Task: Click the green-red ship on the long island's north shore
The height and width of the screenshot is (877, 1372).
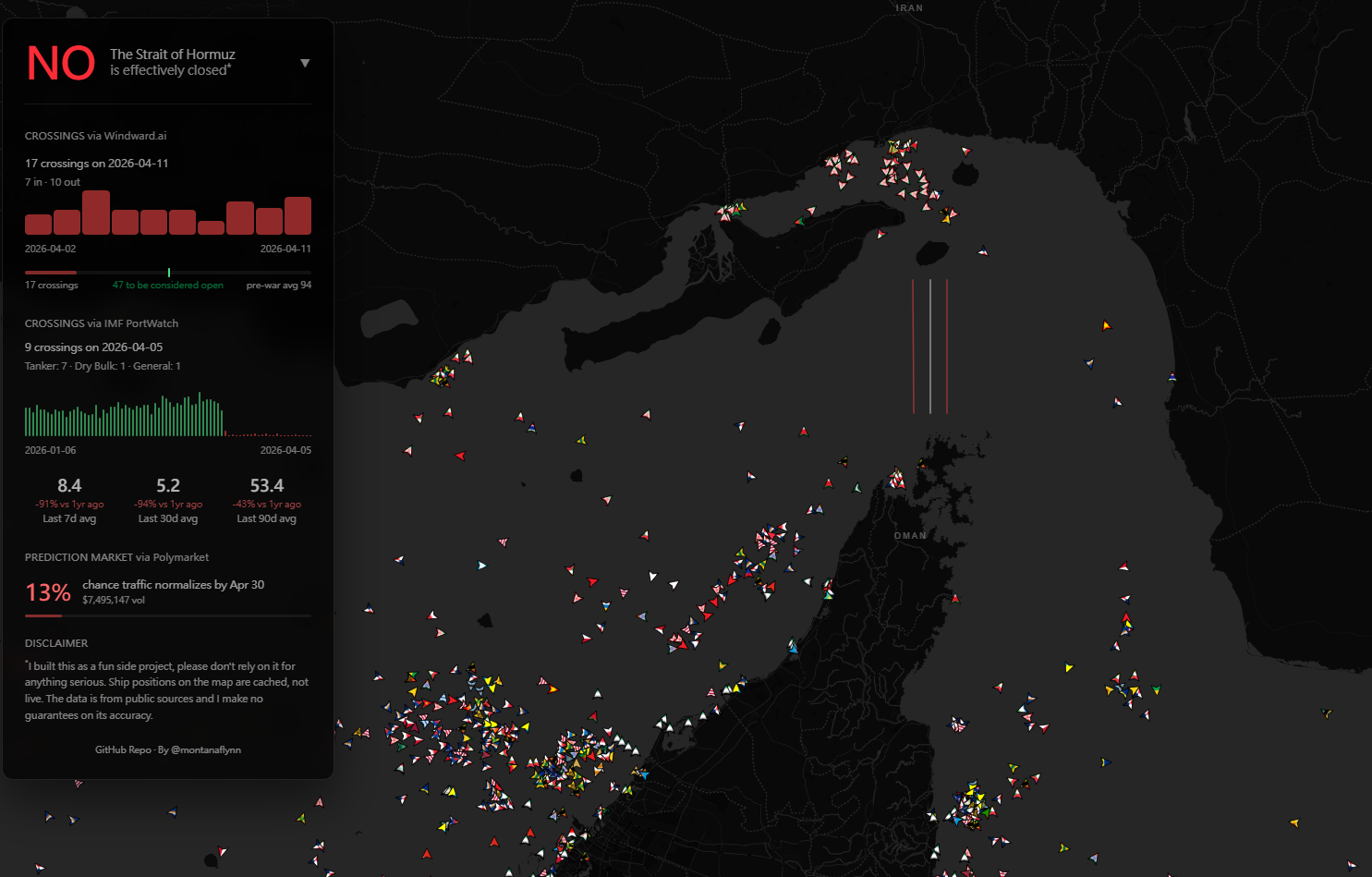Action: tap(800, 221)
